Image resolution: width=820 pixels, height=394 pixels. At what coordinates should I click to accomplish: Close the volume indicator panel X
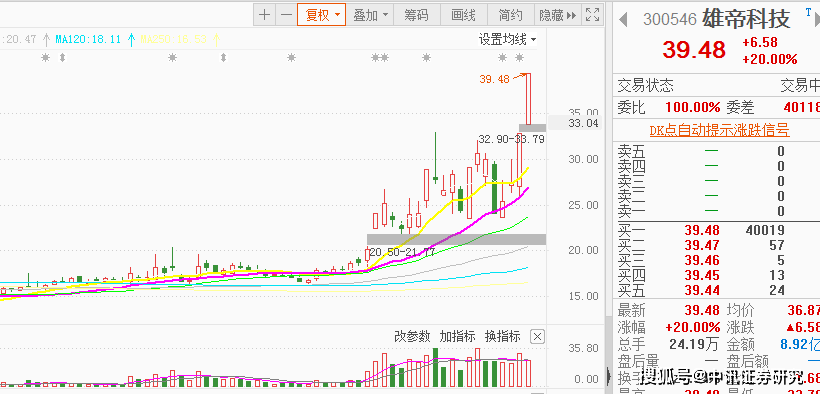[x=537, y=336]
